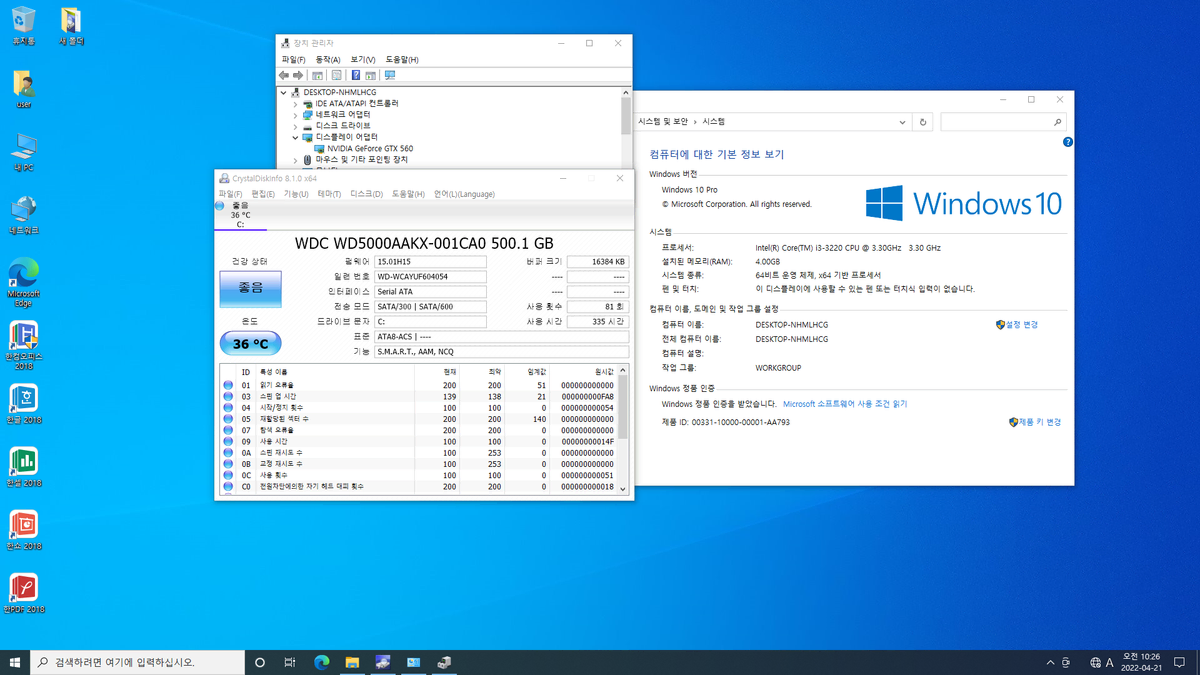Click the firmware value 15.01H15

(430, 261)
